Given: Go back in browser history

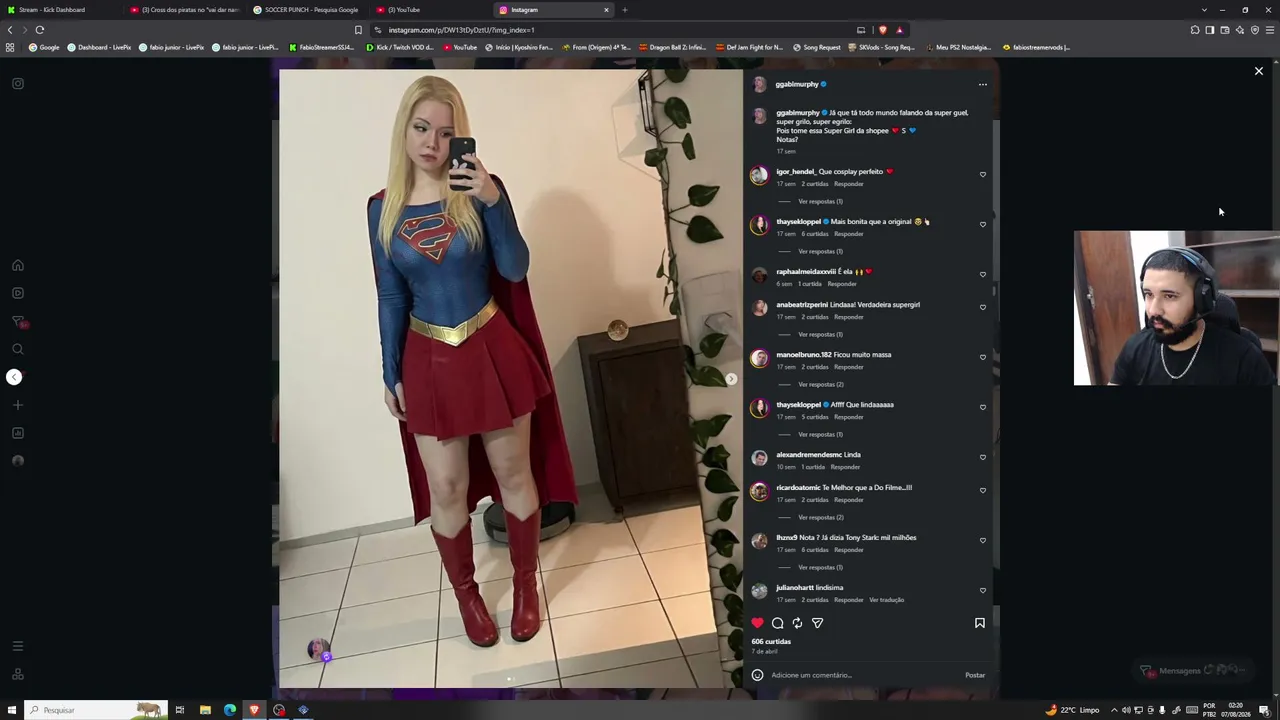Looking at the screenshot, I should click(10, 30).
